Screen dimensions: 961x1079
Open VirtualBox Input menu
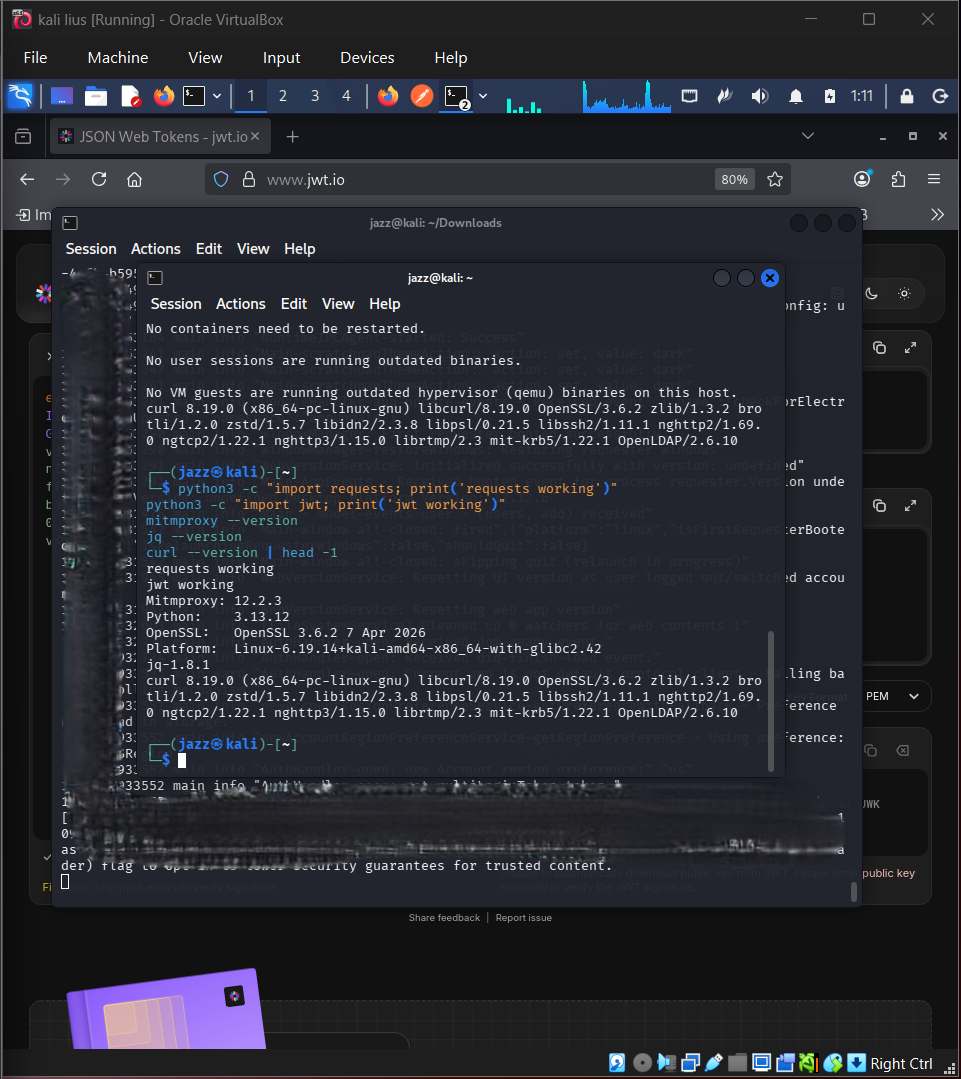tap(281, 58)
